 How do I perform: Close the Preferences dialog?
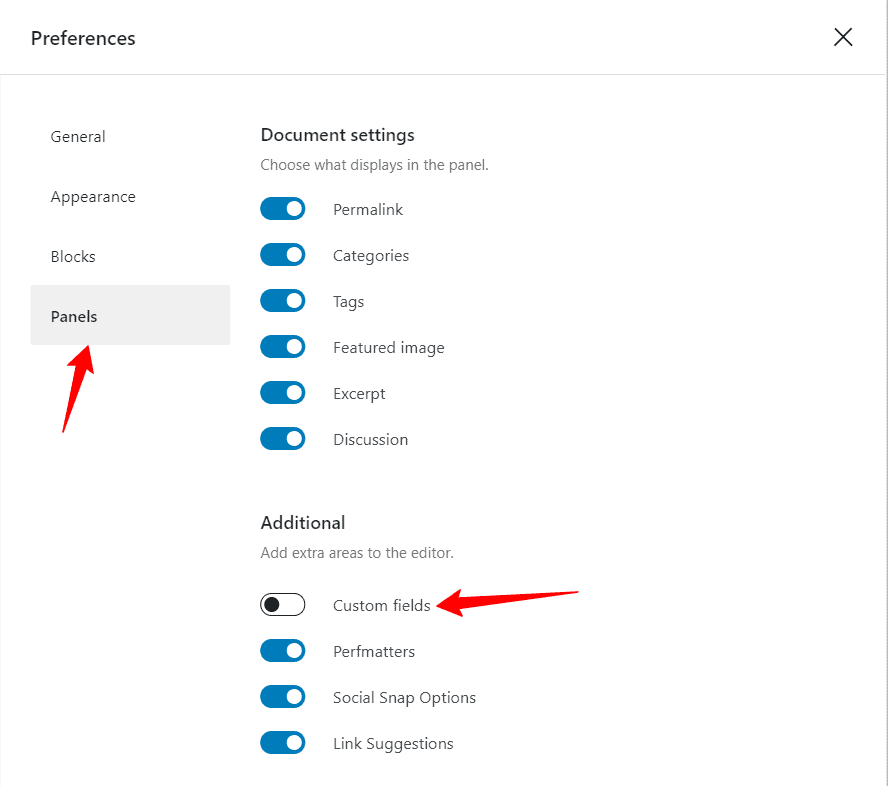click(x=843, y=37)
